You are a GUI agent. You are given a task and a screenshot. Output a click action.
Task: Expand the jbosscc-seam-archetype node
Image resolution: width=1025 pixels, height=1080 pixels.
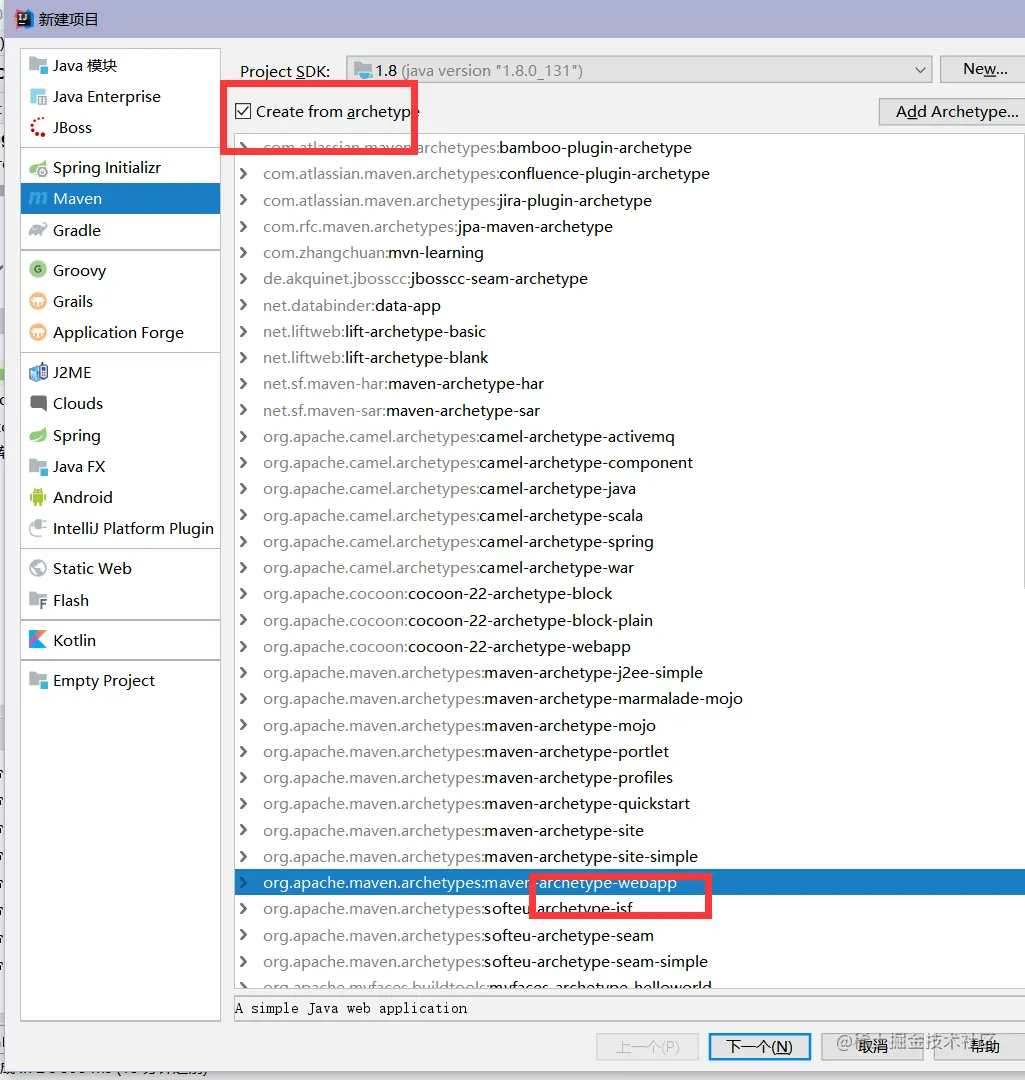(x=243, y=279)
